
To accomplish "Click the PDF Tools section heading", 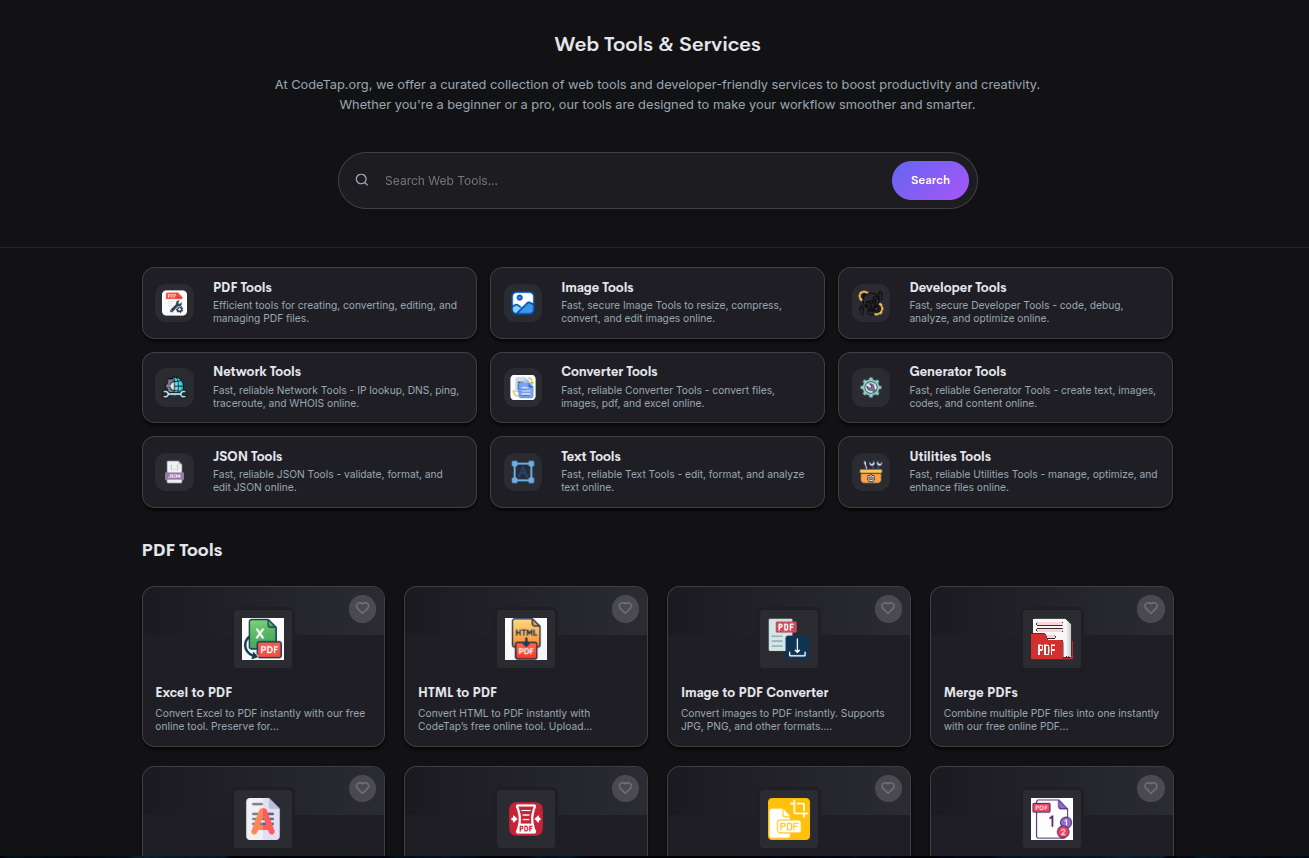I will (x=182, y=550).
